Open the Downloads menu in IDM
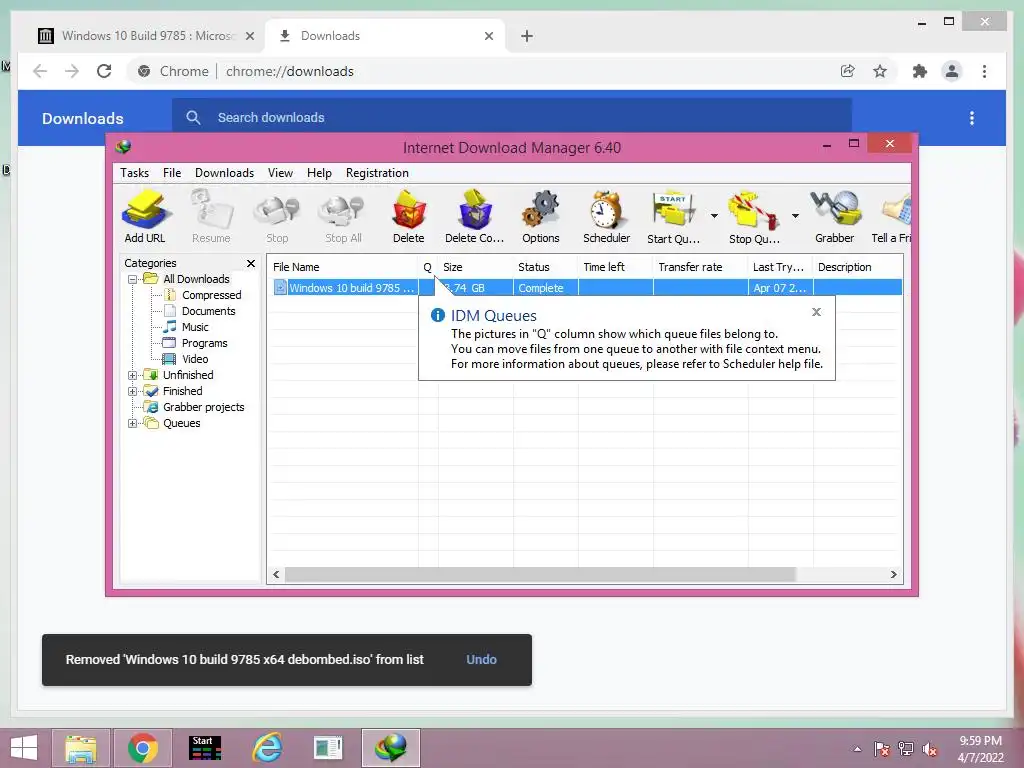This screenshot has width=1024, height=768. pyautogui.click(x=224, y=173)
